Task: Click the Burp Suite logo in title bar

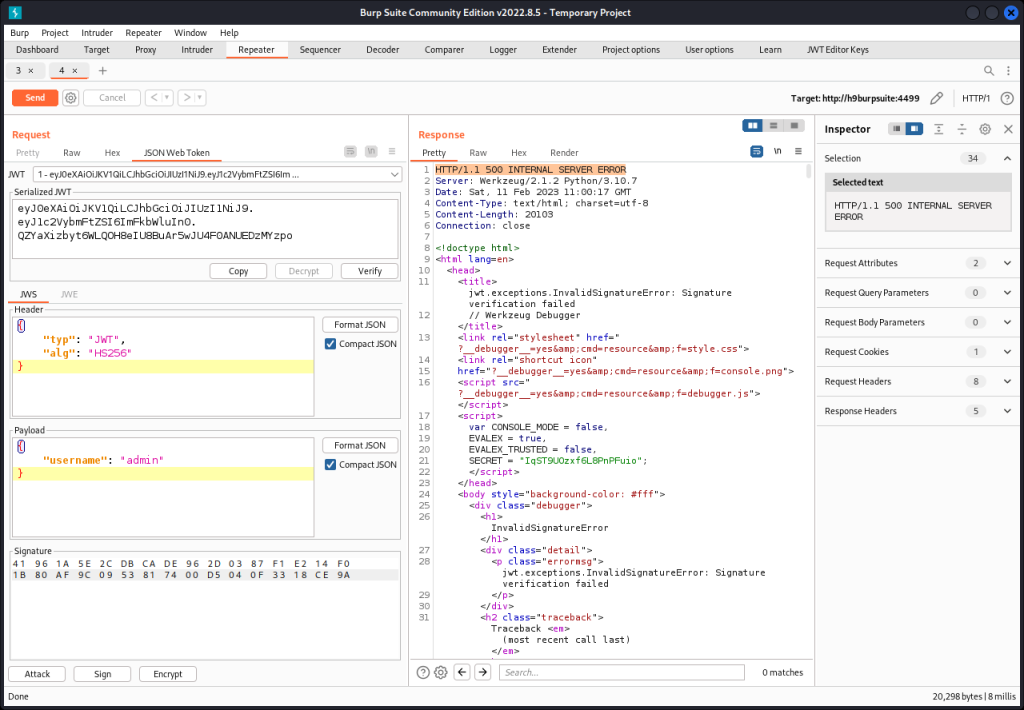Action: (14, 12)
